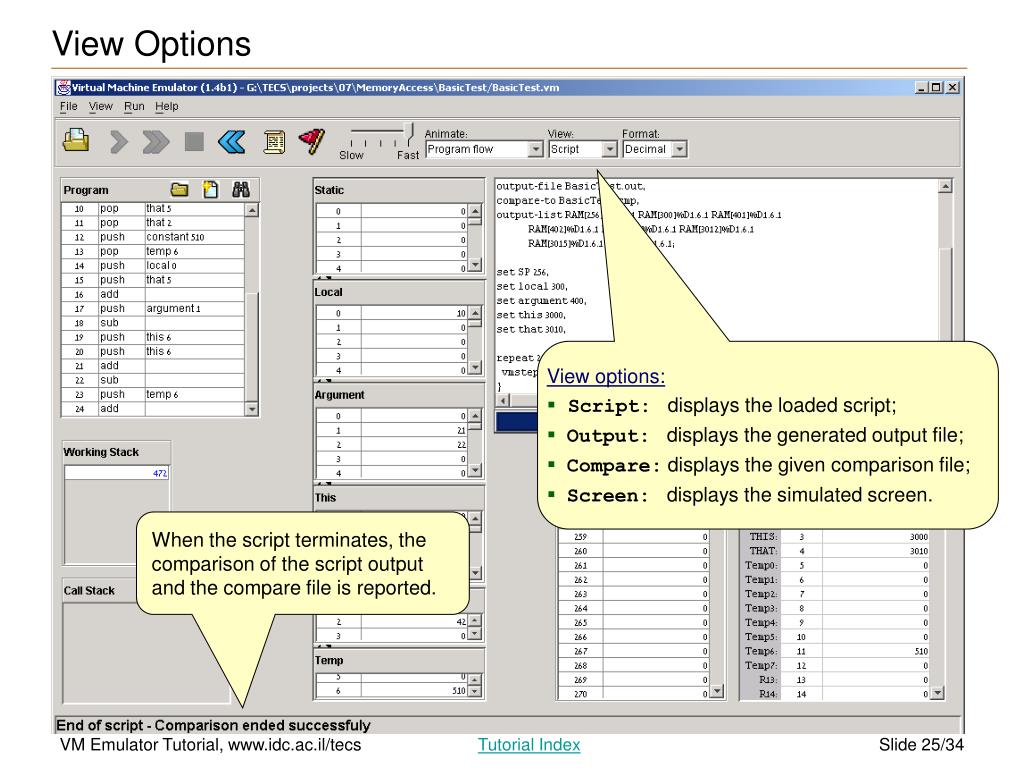
Task: Open the File menu
Action: pyautogui.click(x=69, y=106)
